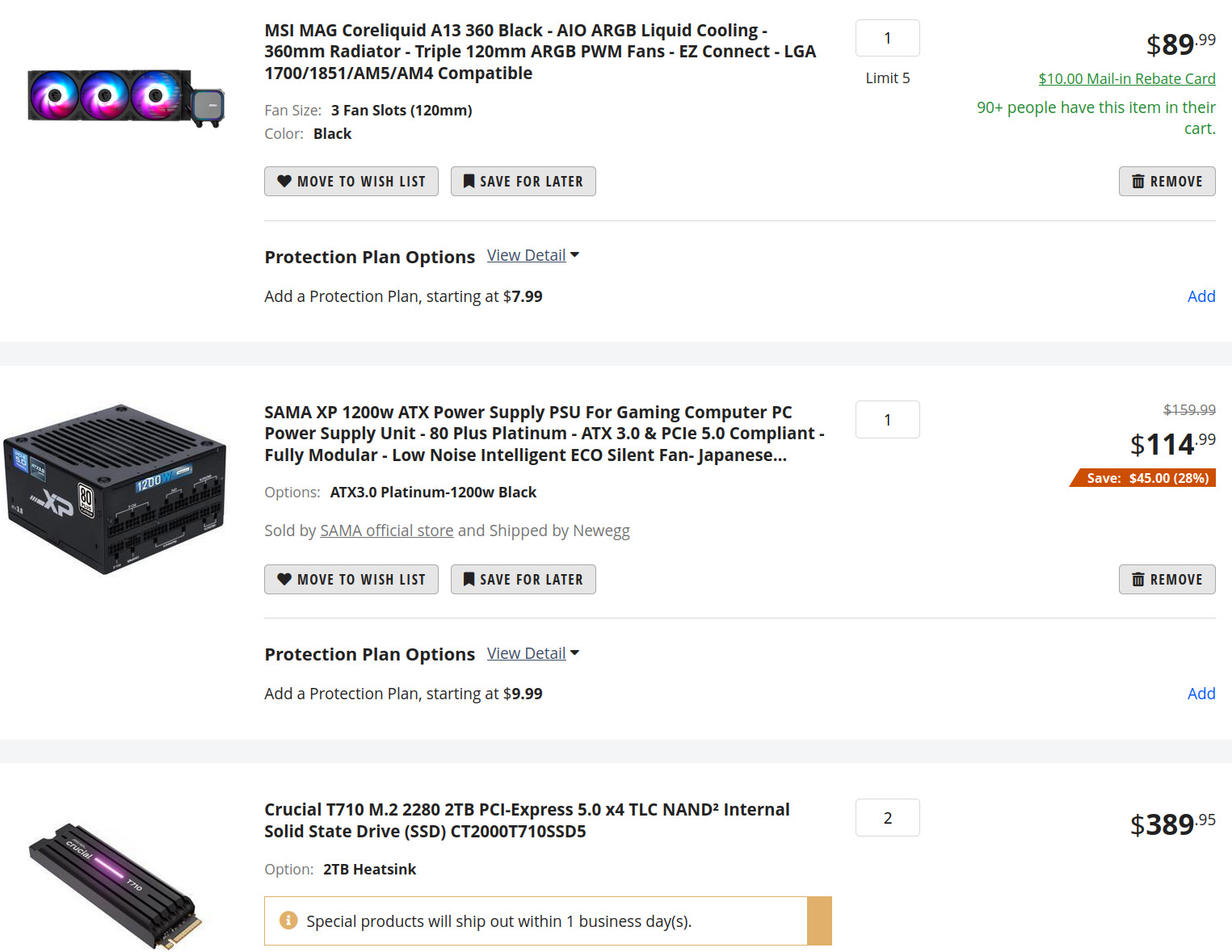
Task: Click trash icon to remove SAMA power supply
Action: tap(1138, 579)
